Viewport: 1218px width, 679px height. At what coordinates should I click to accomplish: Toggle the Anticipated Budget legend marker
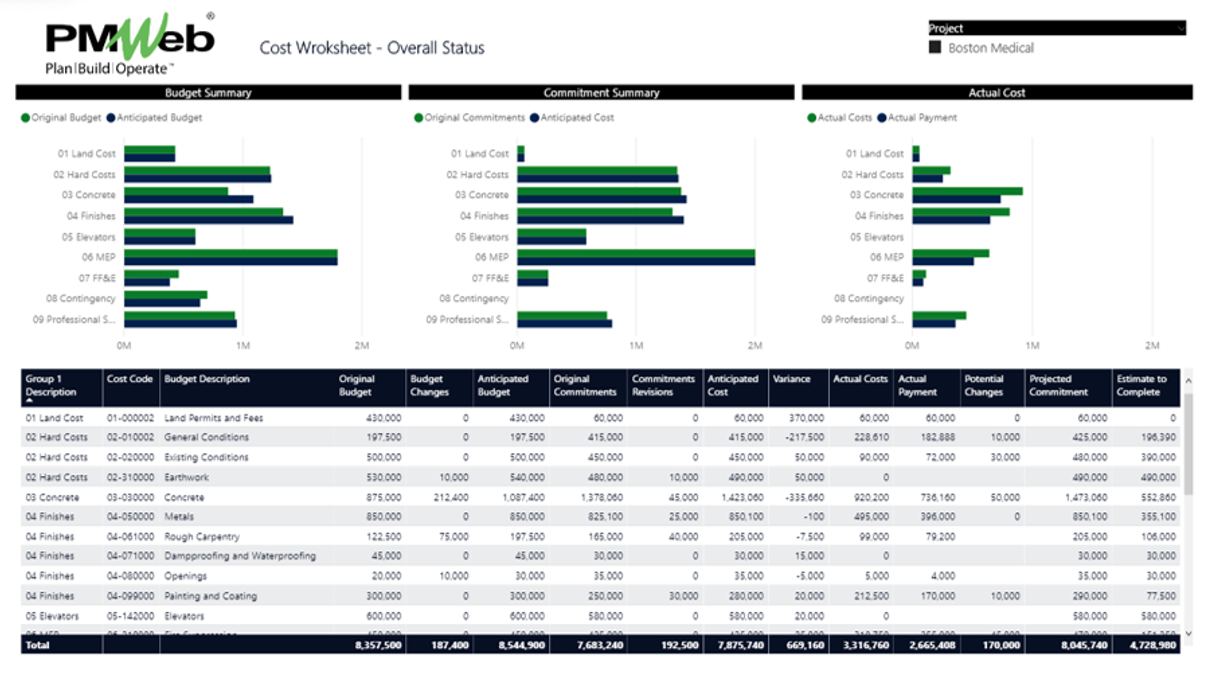coord(111,118)
